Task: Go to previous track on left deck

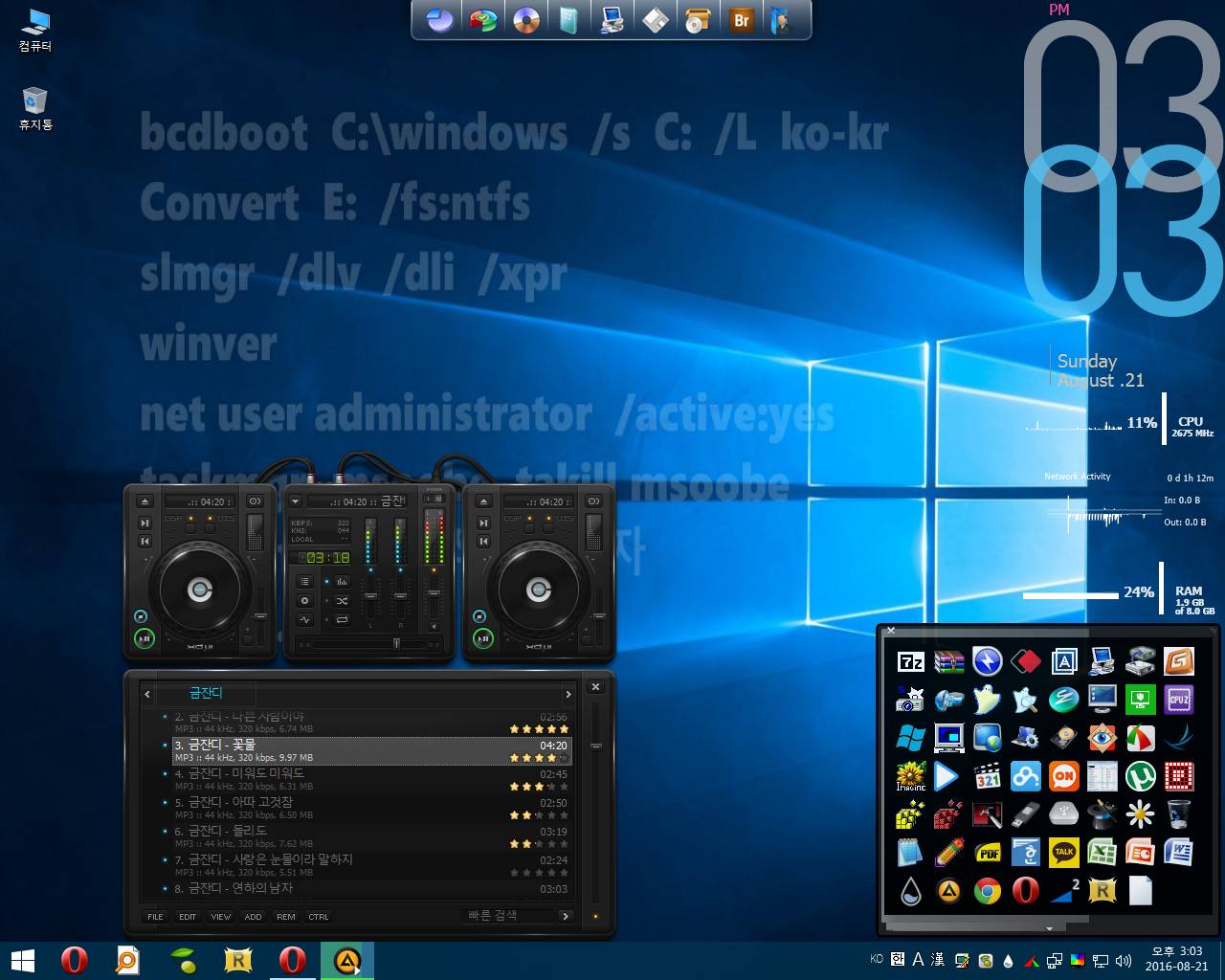Action: click(x=145, y=541)
